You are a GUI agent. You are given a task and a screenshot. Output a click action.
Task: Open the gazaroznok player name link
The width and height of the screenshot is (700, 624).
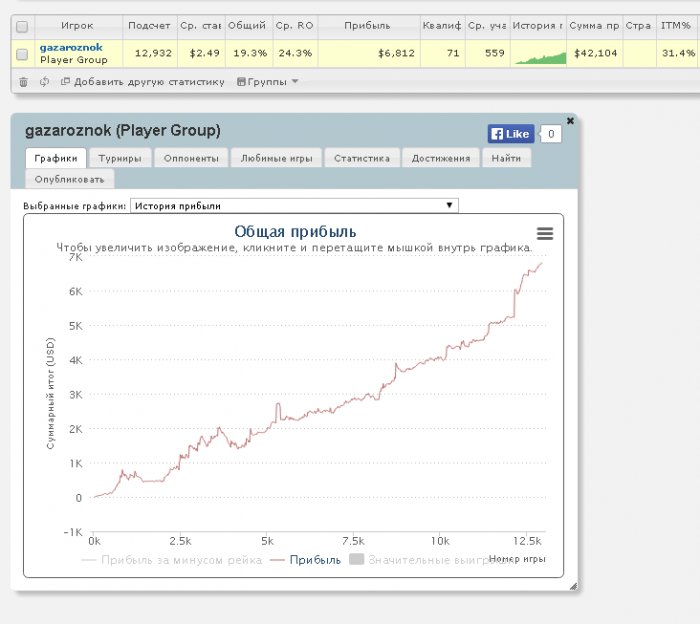pos(71,47)
